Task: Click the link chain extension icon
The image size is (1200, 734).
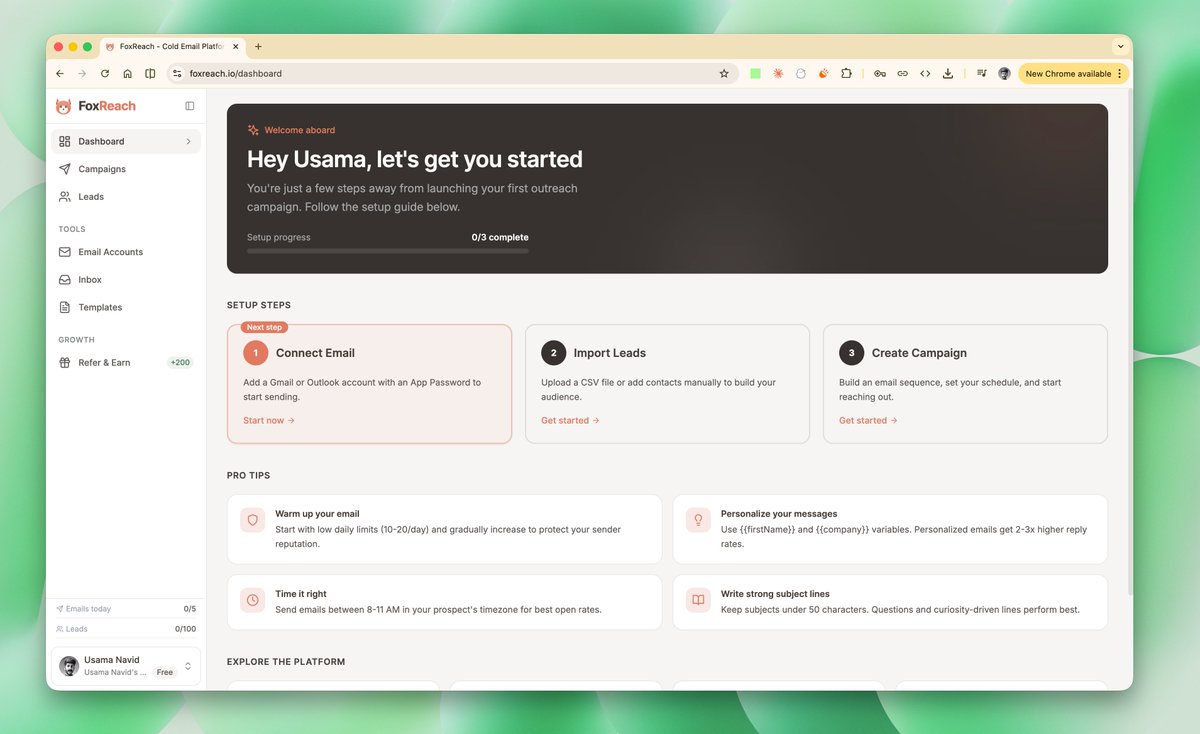Action: [902, 74]
